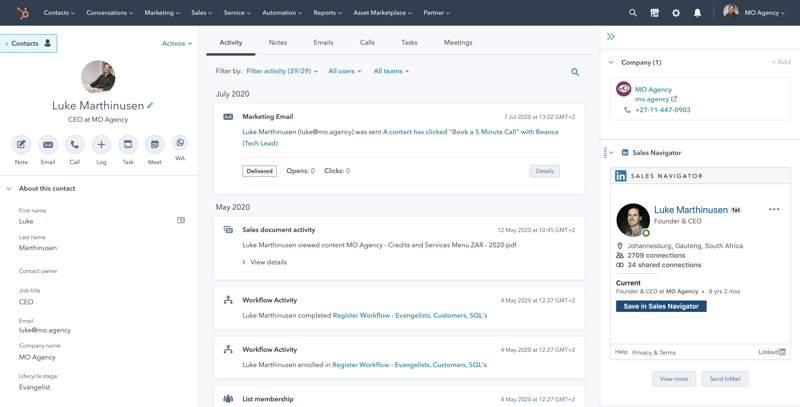Edit contact name with pencil icon
The height and width of the screenshot is (407, 800).
pyautogui.click(x=150, y=106)
